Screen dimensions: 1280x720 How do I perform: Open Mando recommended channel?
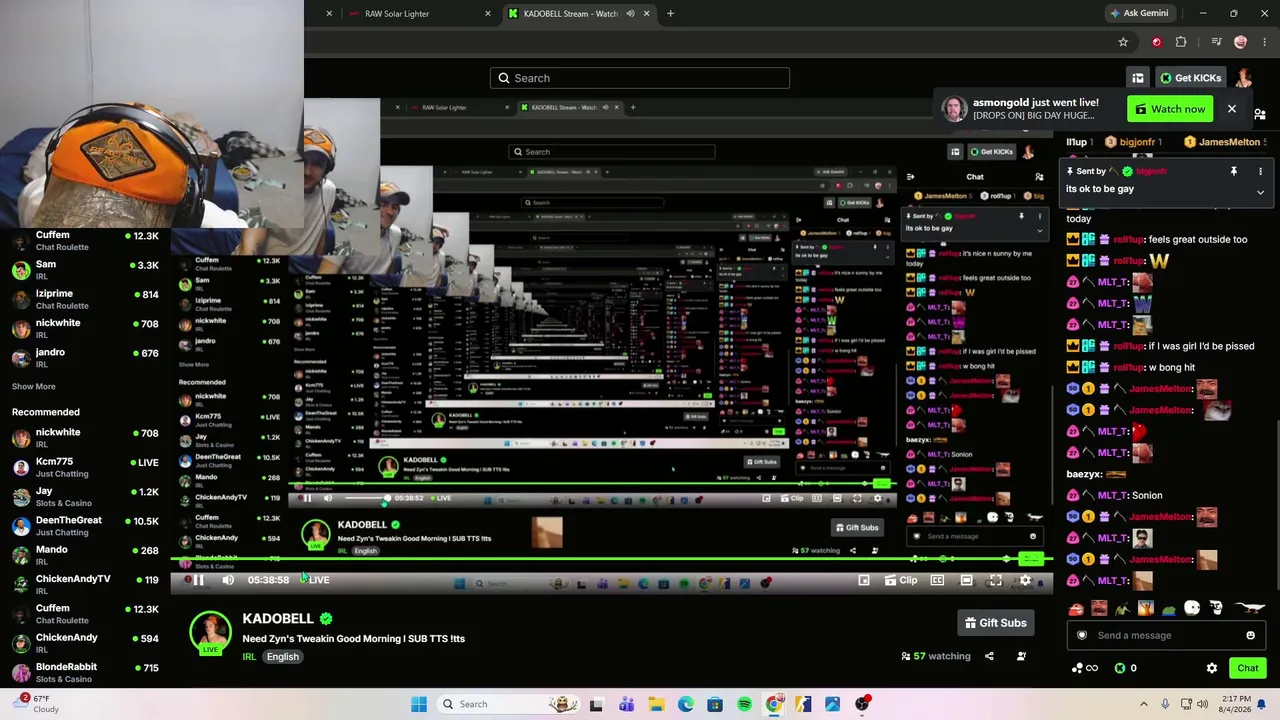tap(85, 555)
